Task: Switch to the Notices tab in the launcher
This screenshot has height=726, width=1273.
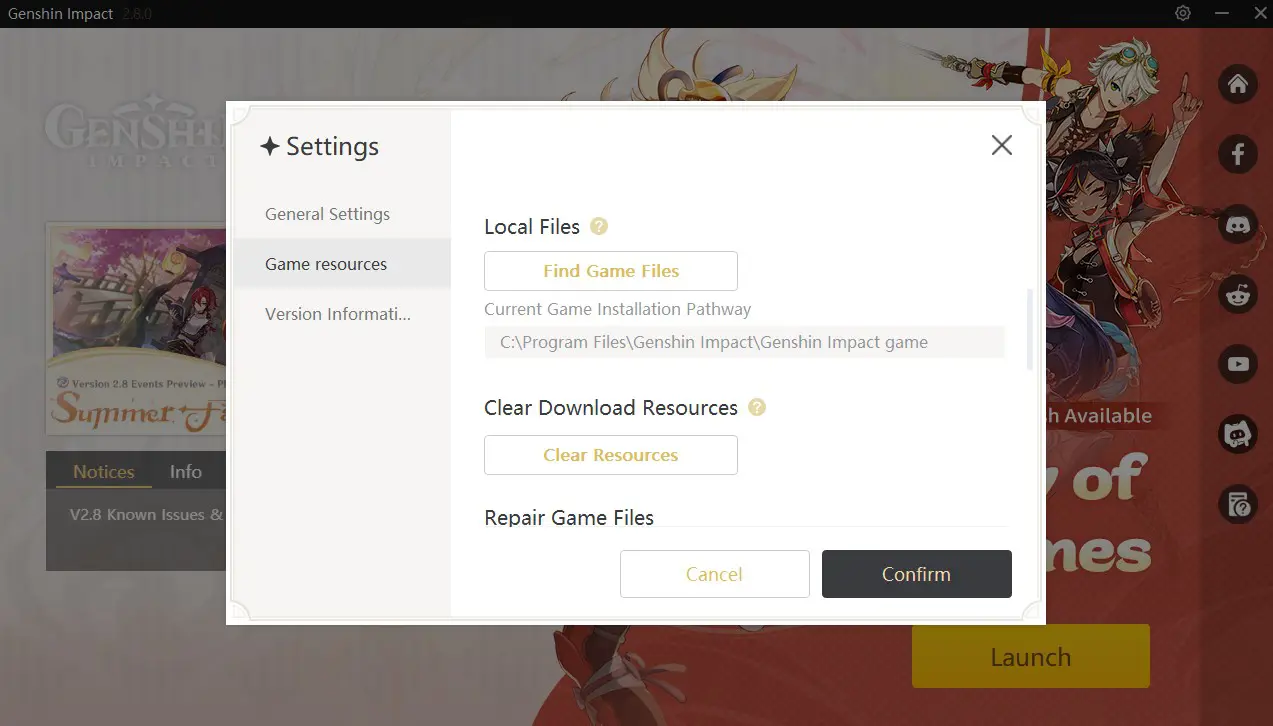Action: coord(103,472)
